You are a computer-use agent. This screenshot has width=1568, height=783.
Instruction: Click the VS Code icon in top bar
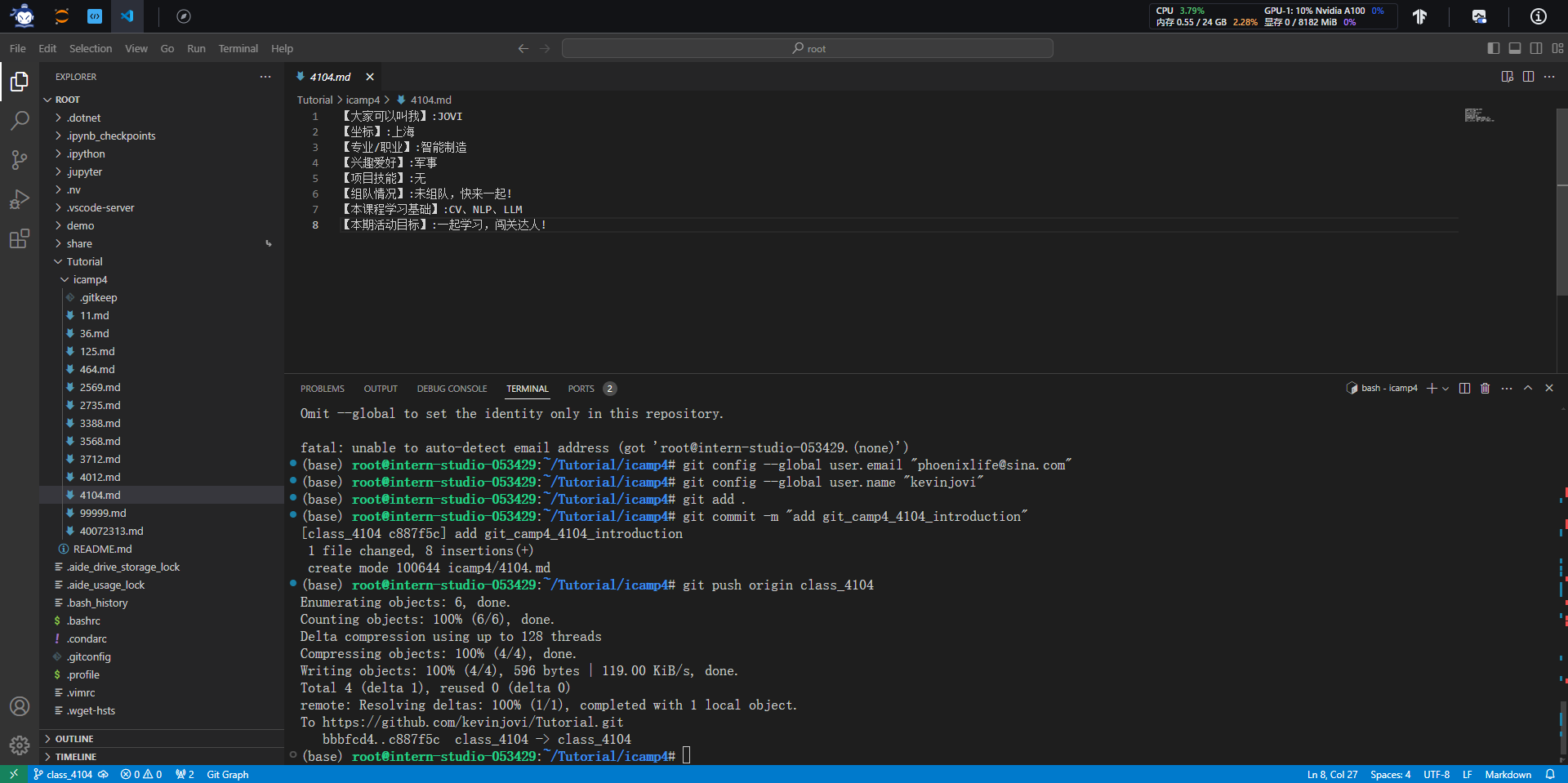[127, 16]
